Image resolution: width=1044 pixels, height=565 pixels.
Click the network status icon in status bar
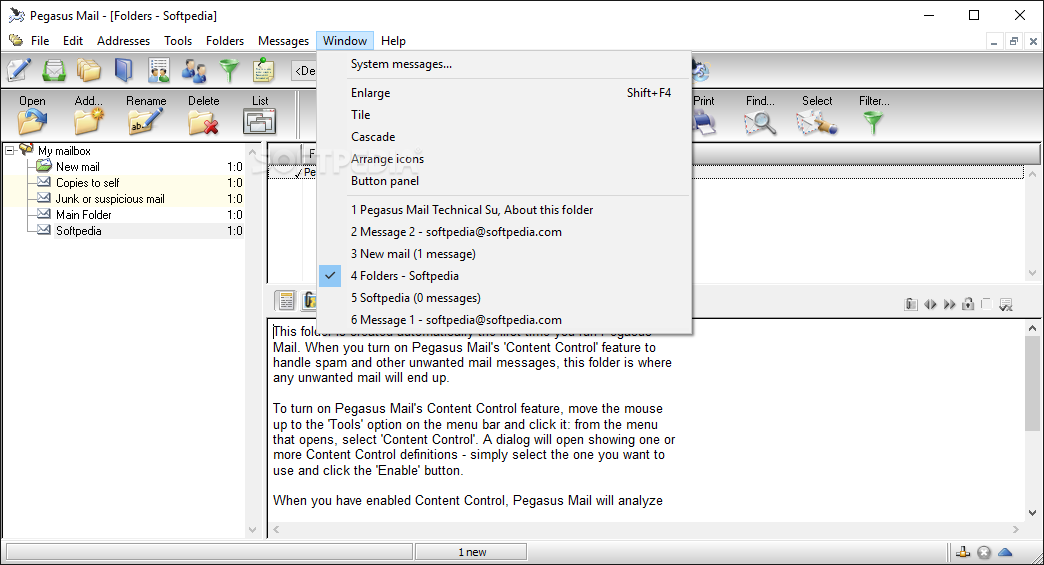coord(963,552)
